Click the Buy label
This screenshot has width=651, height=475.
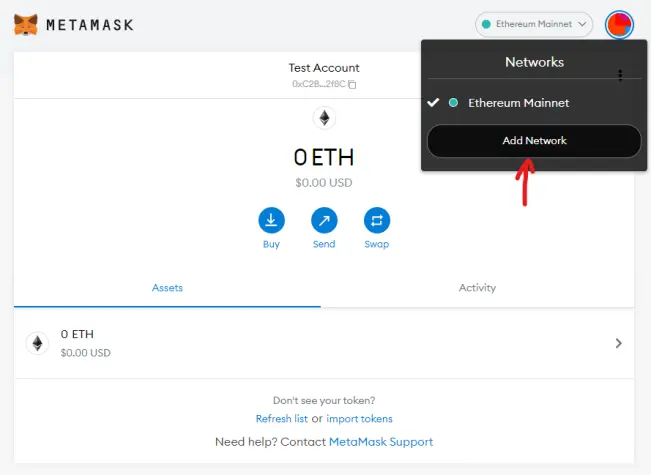point(271,244)
